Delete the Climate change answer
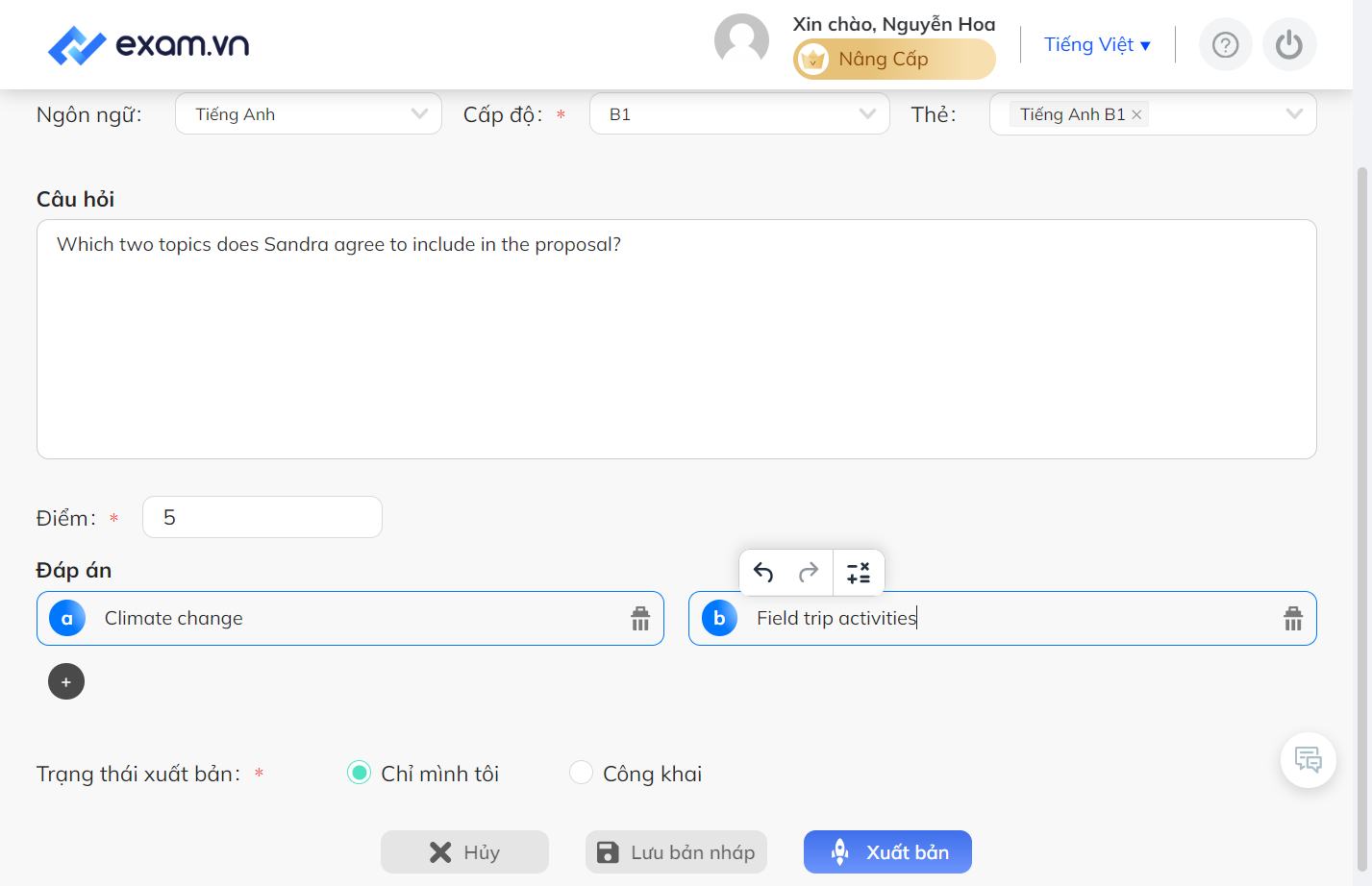The width and height of the screenshot is (1372, 886). (640, 618)
